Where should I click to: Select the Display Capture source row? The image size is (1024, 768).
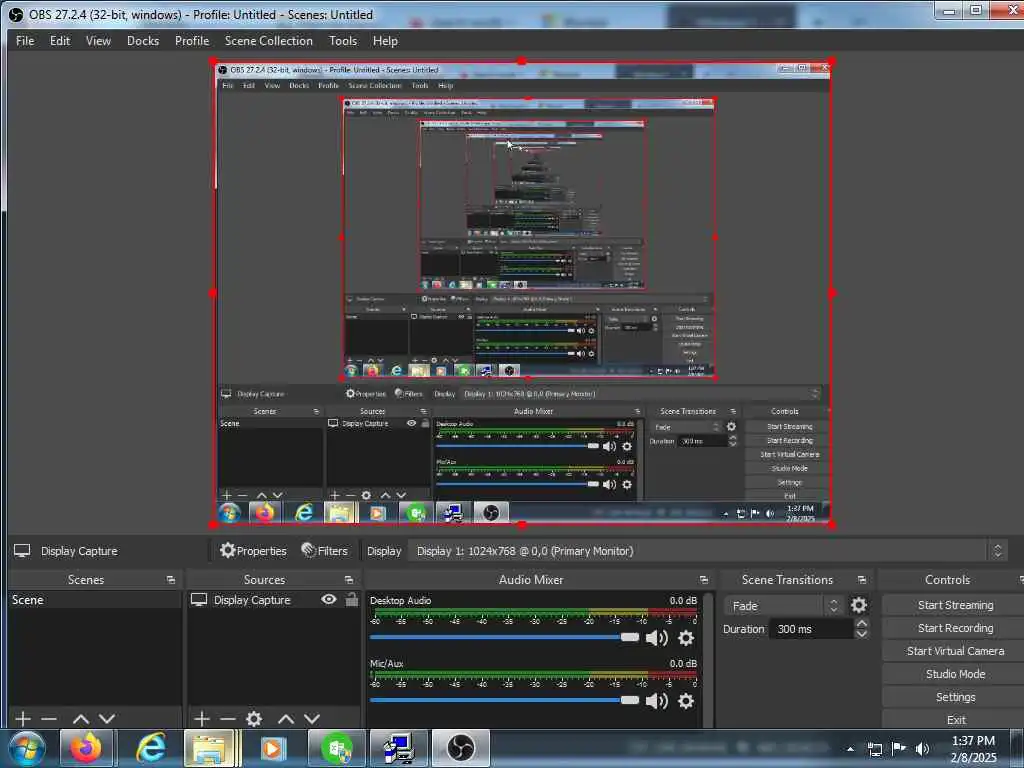tap(274, 600)
